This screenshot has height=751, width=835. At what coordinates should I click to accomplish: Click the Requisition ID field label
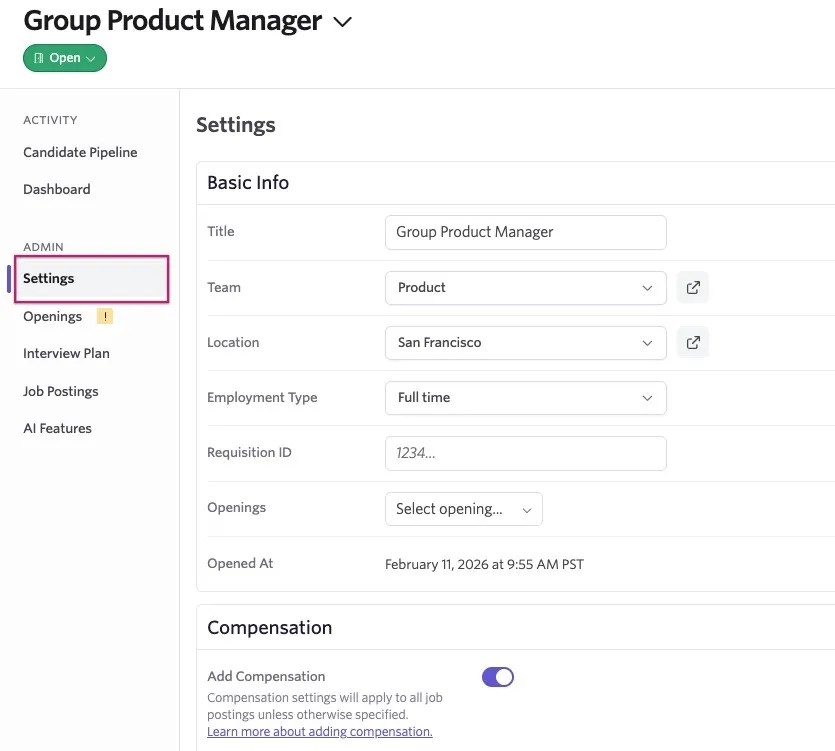tap(249, 452)
